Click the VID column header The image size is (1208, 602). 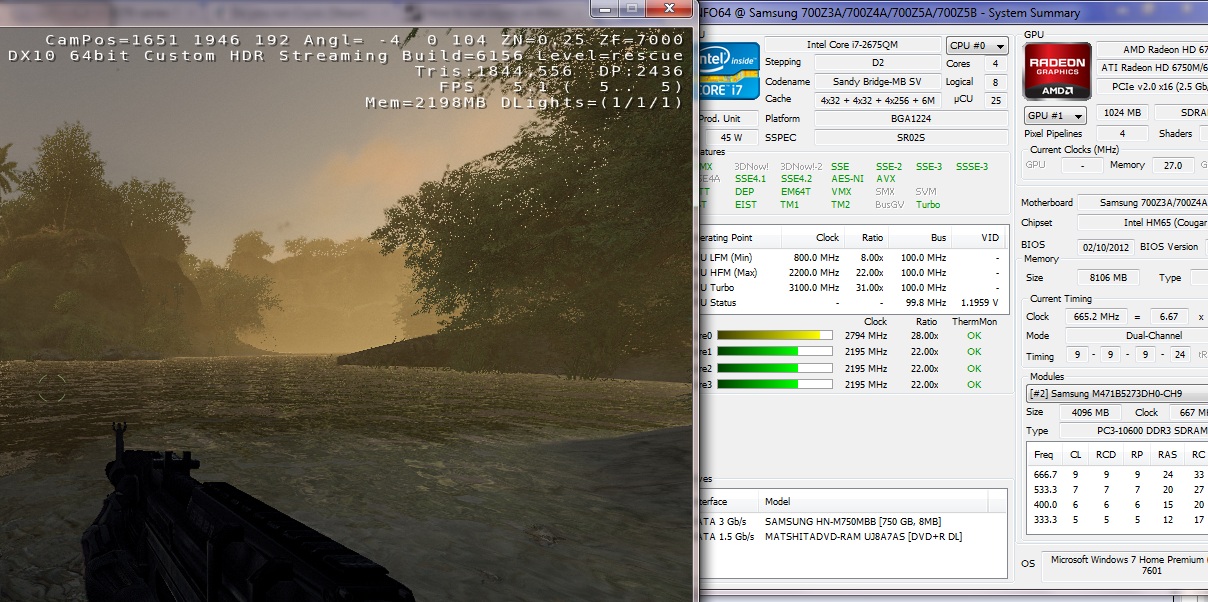(979, 238)
